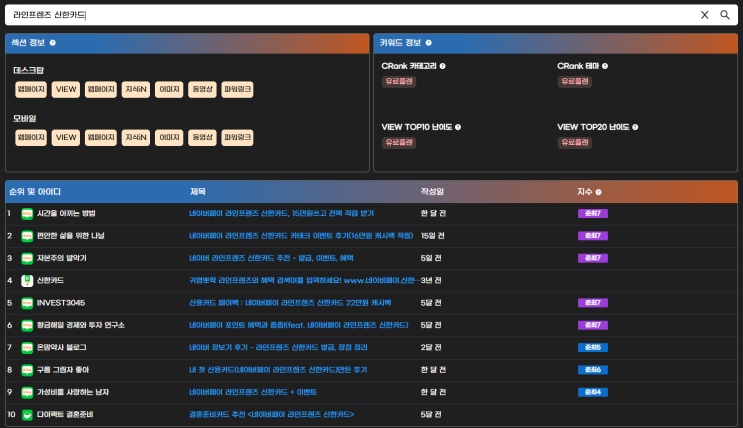
Task: Click blog icon for 편안한 삶을 위한 나날
Action: click(27, 236)
